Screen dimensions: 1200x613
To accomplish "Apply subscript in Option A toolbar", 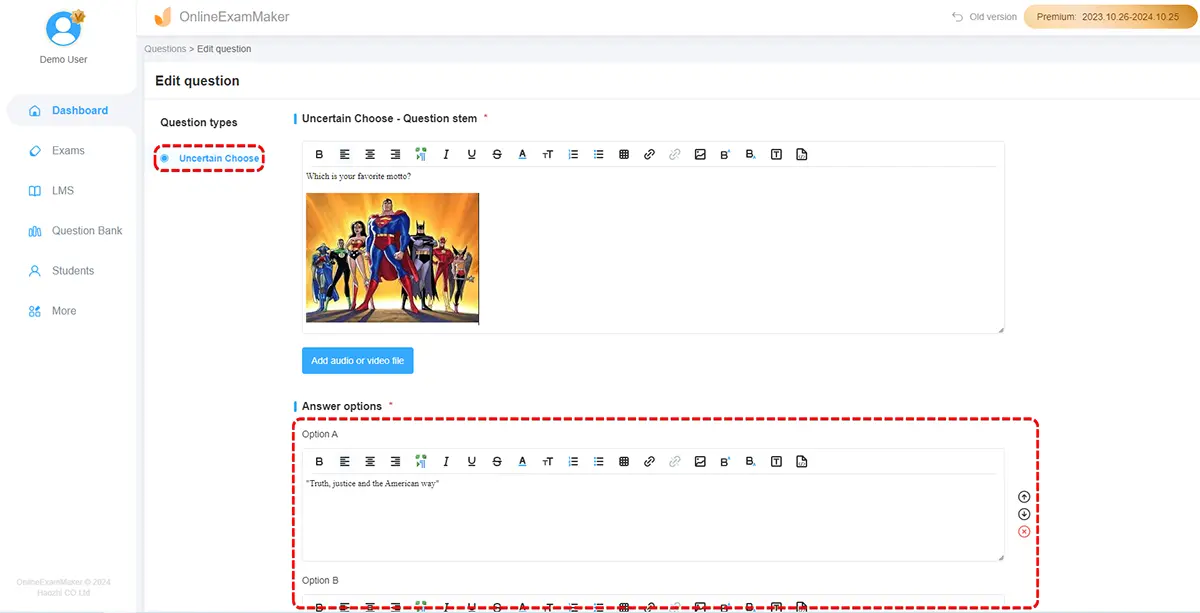I will coord(751,461).
